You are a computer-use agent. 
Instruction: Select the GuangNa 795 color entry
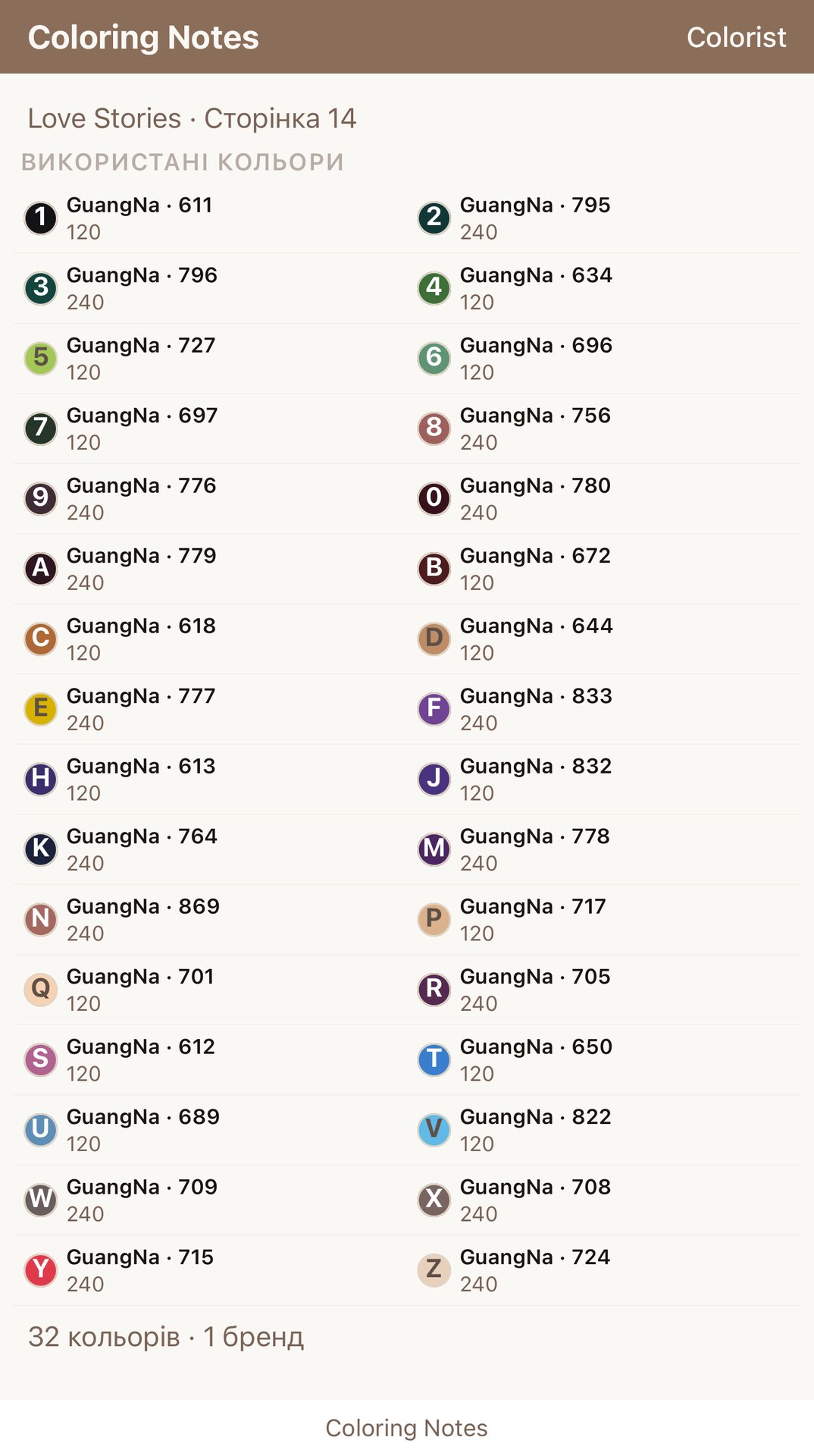(x=604, y=218)
